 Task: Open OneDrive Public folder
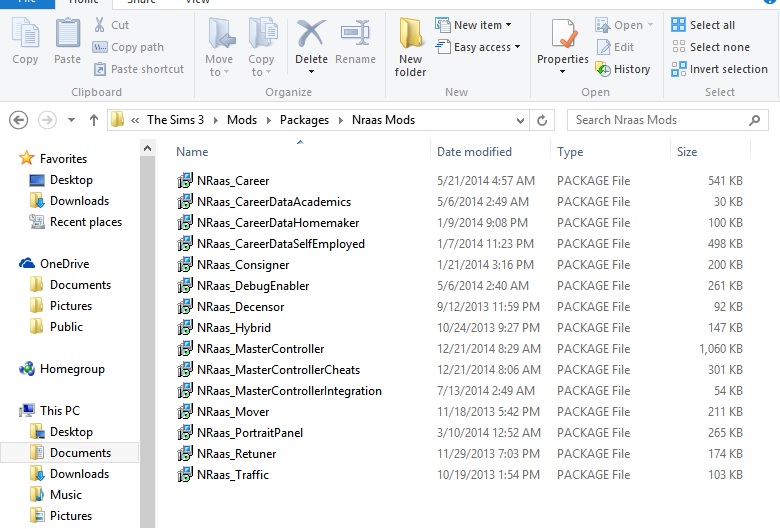(66, 327)
